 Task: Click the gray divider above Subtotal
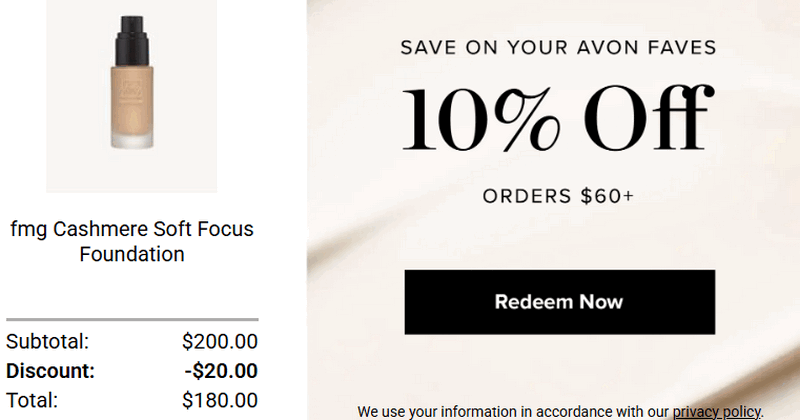[131, 320]
